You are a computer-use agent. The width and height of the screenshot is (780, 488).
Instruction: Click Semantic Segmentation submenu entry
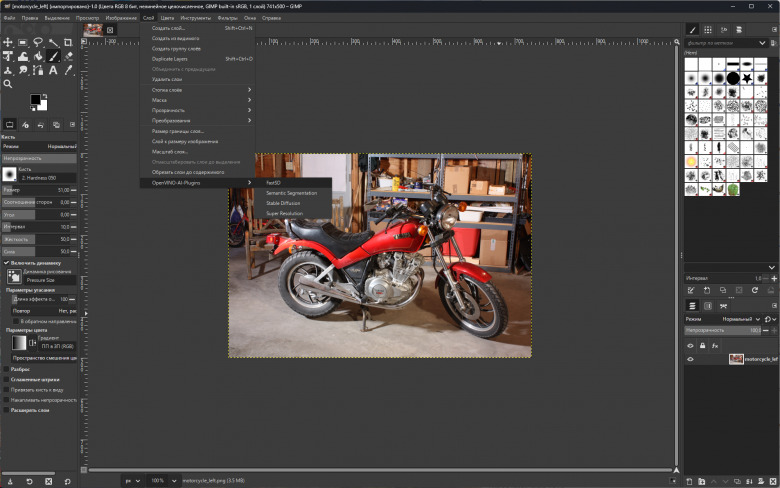click(292, 193)
